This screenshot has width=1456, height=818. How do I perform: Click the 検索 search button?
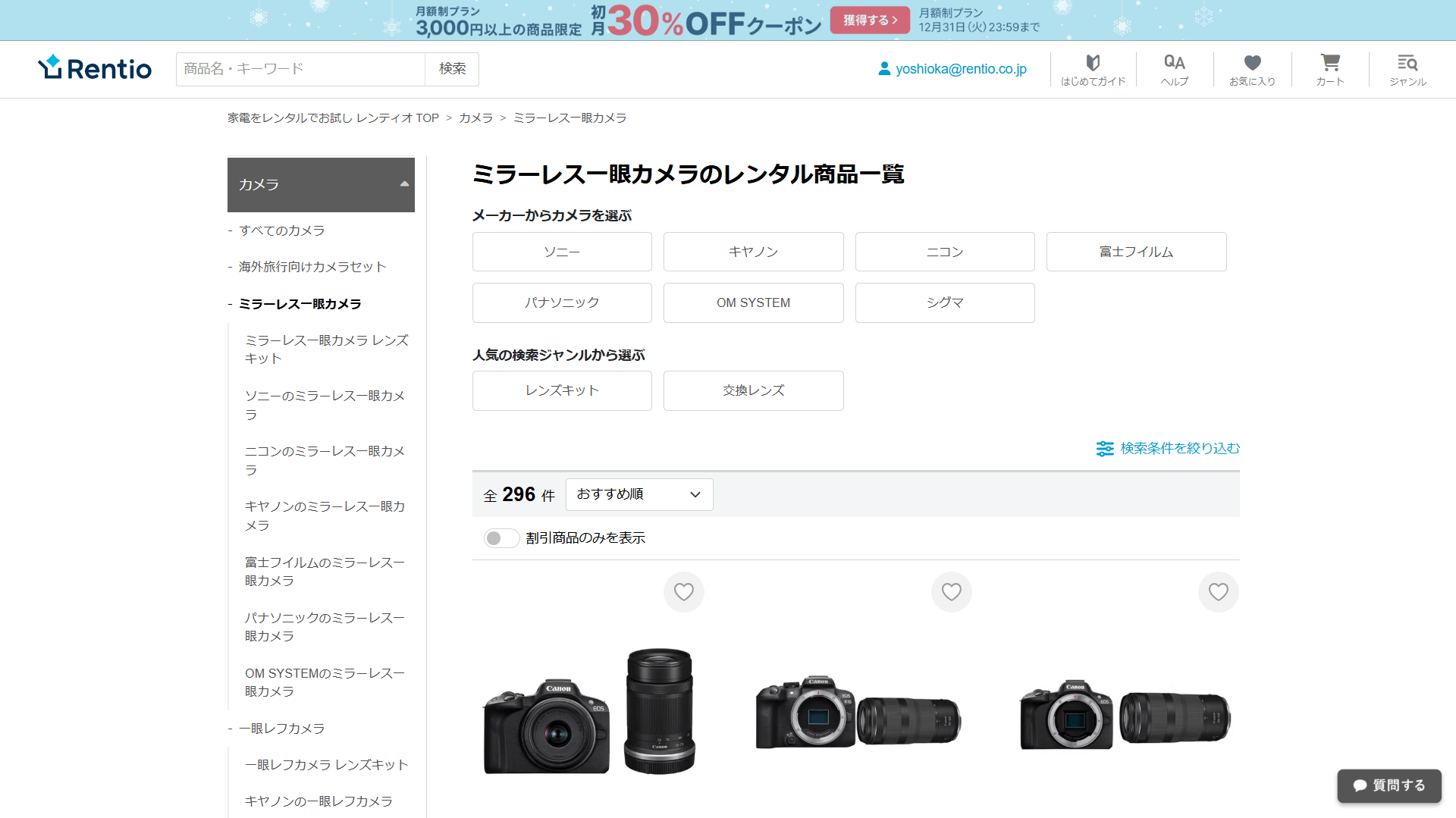pos(452,69)
